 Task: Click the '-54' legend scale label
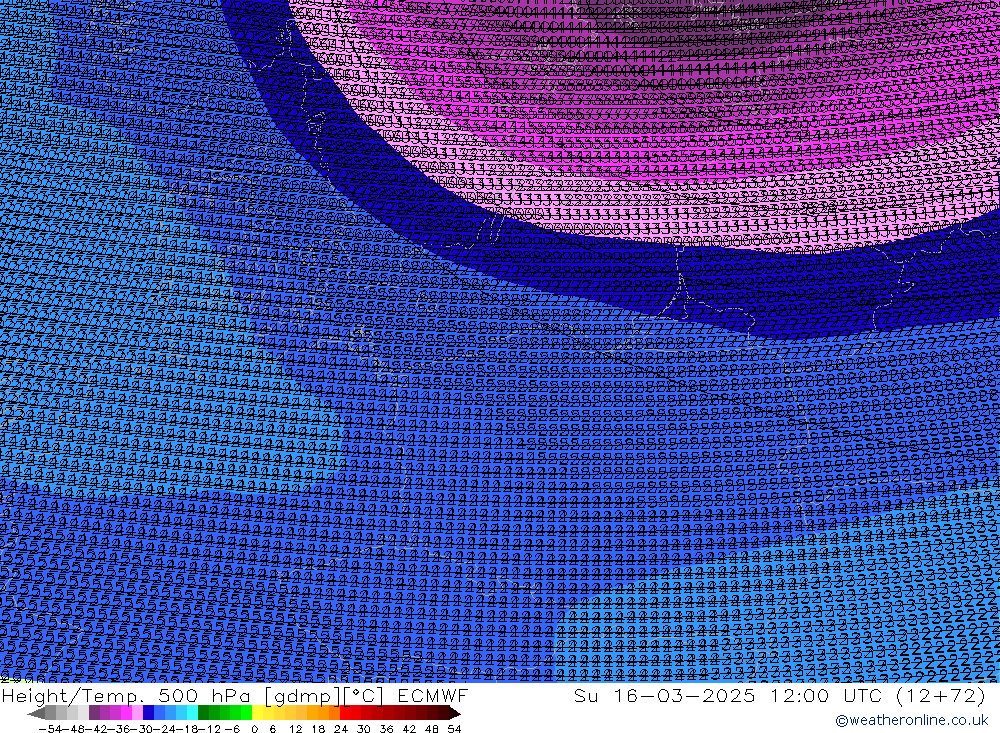pos(51,729)
